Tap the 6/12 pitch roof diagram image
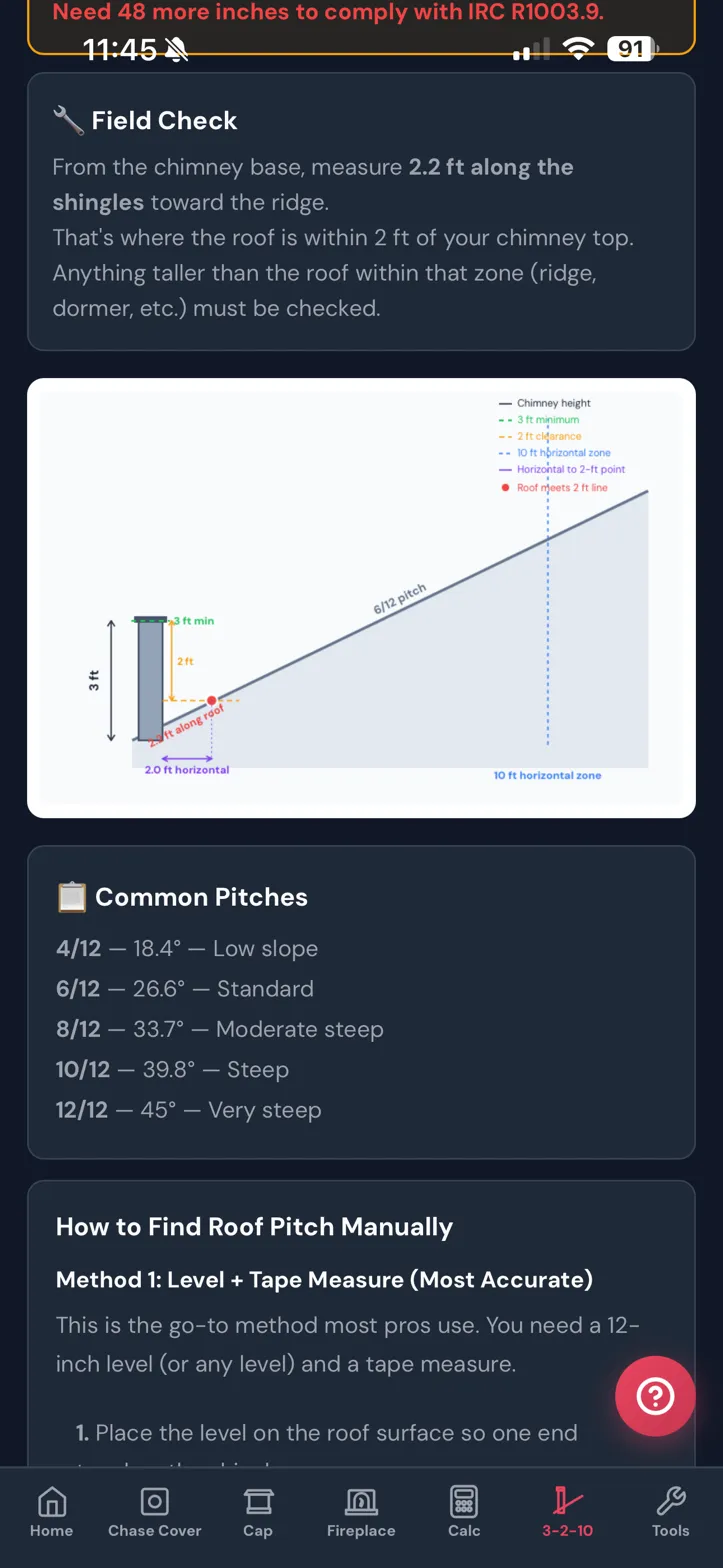The width and height of the screenshot is (723, 1568). tap(361, 595)
